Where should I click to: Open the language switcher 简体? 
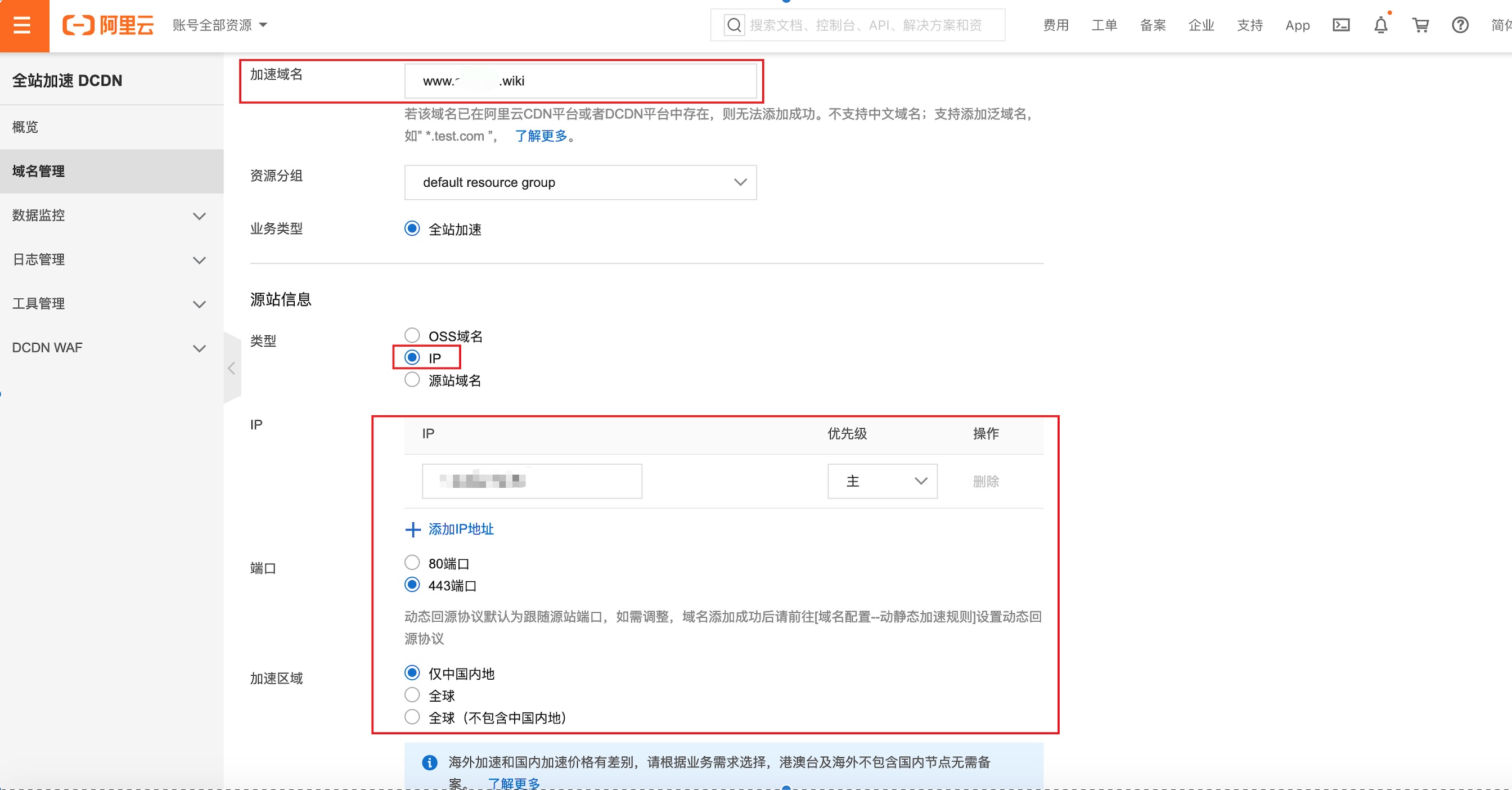[1501, 25]
